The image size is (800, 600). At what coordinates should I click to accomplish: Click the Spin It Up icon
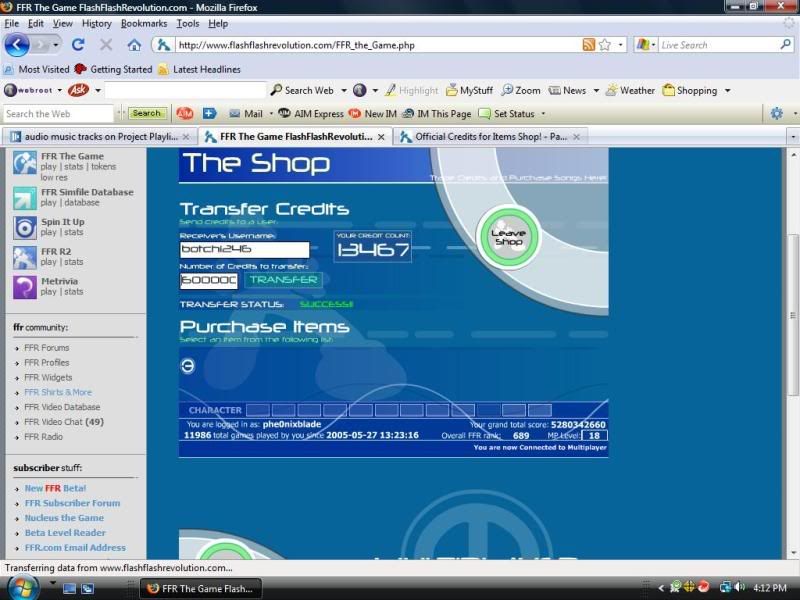pyautogui.click(x=25, y=227)
